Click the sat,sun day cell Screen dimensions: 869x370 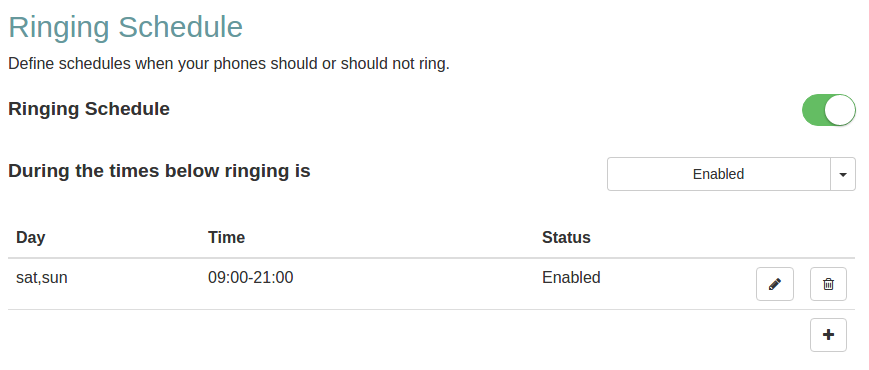click(x=42, y=277)
